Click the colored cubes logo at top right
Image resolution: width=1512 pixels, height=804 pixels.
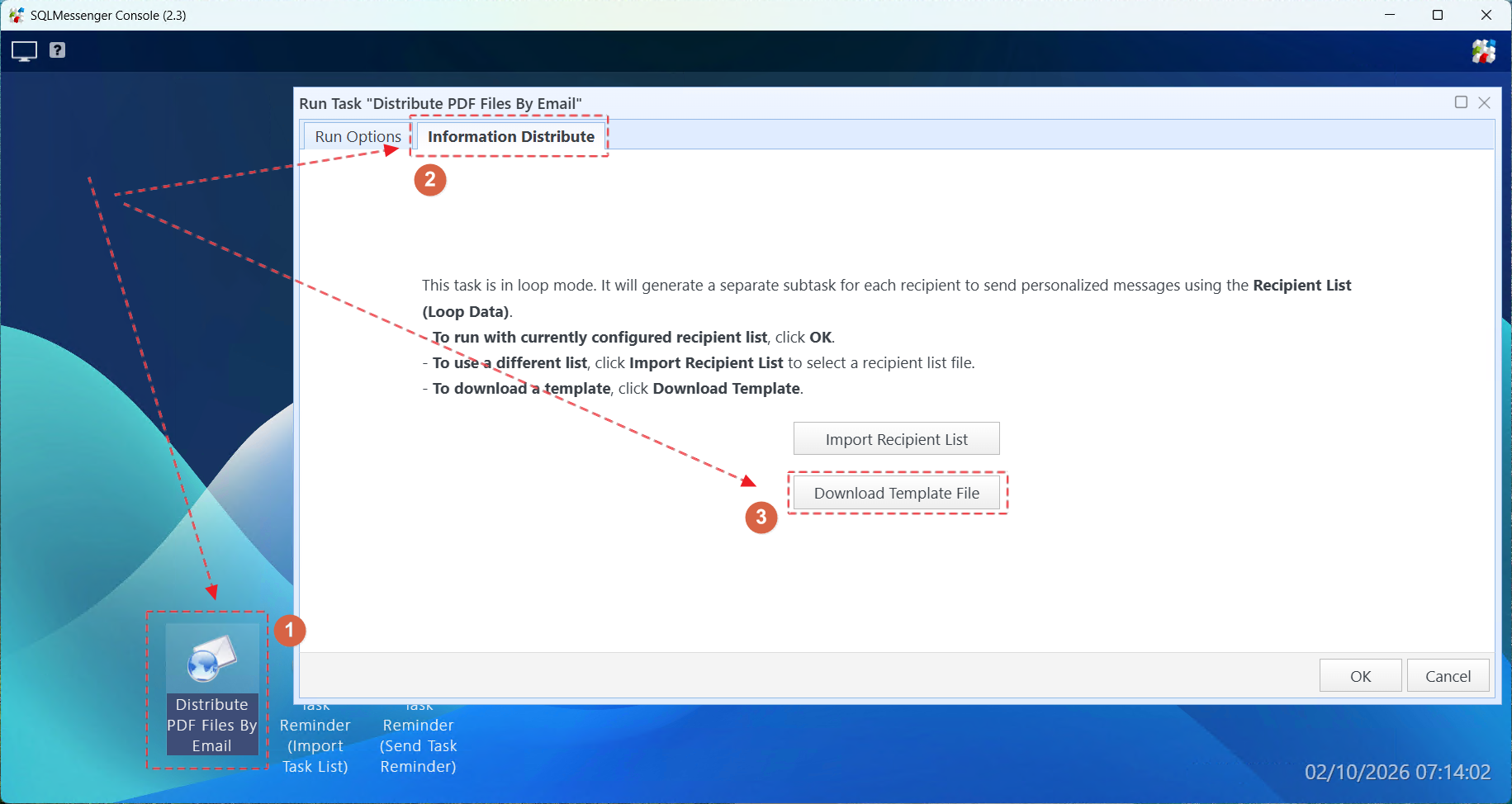(1483, 50)
